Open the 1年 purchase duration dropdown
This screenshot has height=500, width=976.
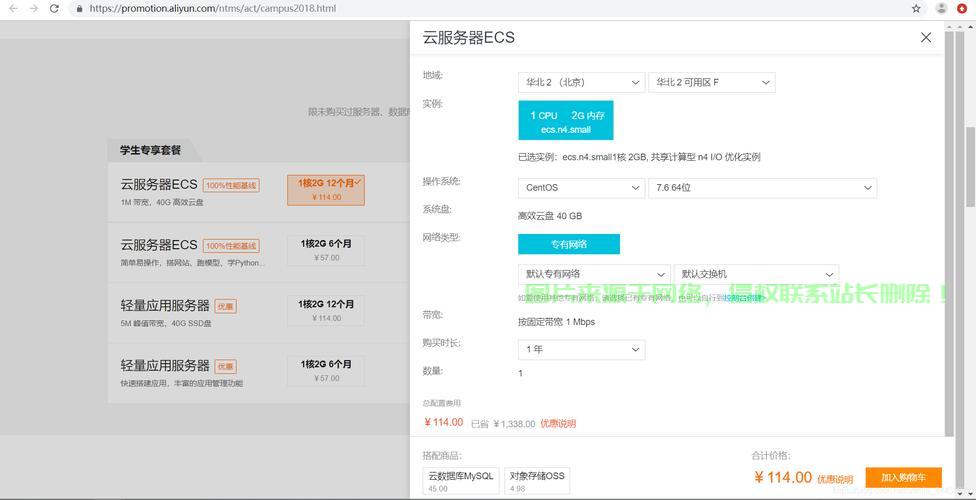coord(581,349)
